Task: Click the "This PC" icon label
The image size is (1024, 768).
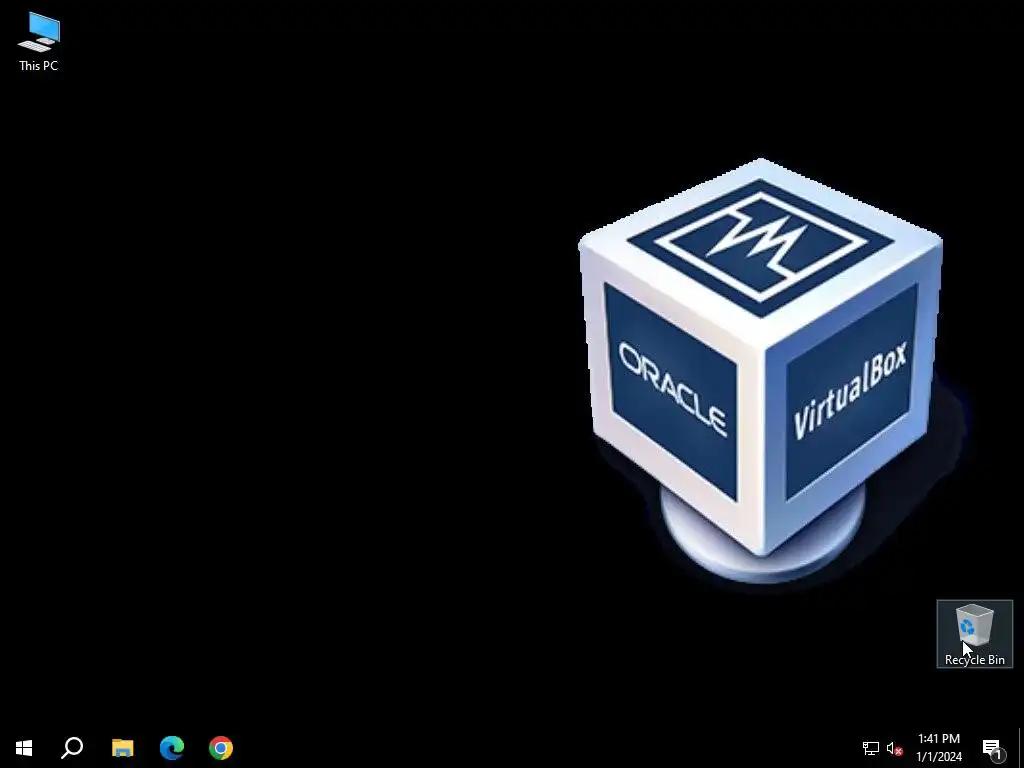Action: click(x=39, y=66)
